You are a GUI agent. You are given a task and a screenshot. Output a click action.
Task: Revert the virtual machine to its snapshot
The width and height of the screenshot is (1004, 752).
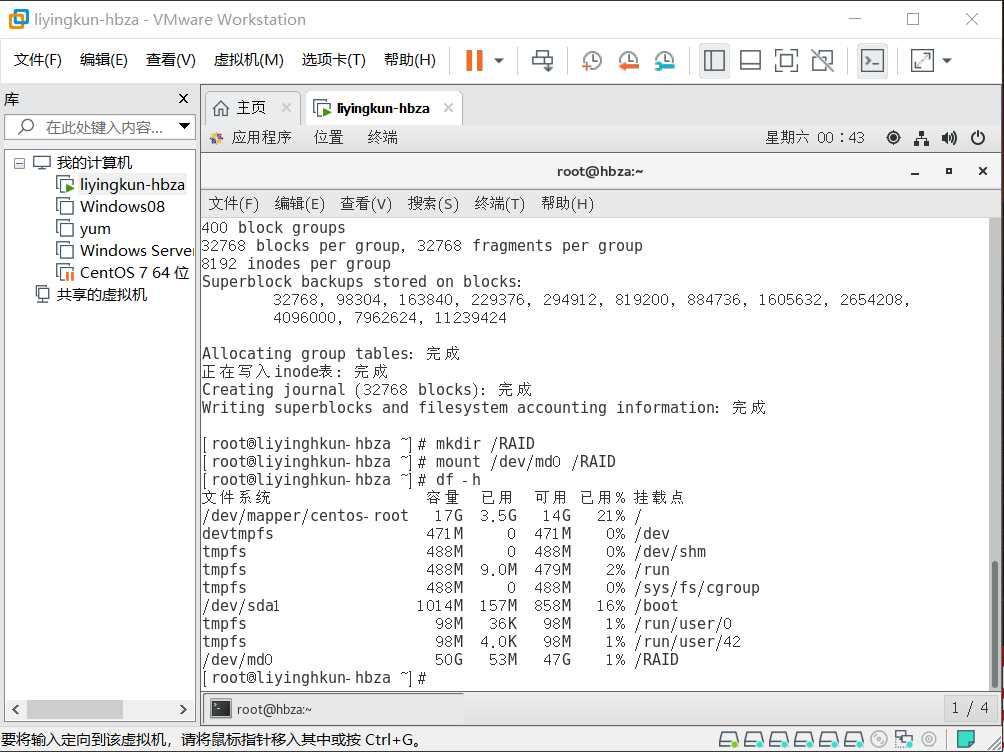pos(628,61)
